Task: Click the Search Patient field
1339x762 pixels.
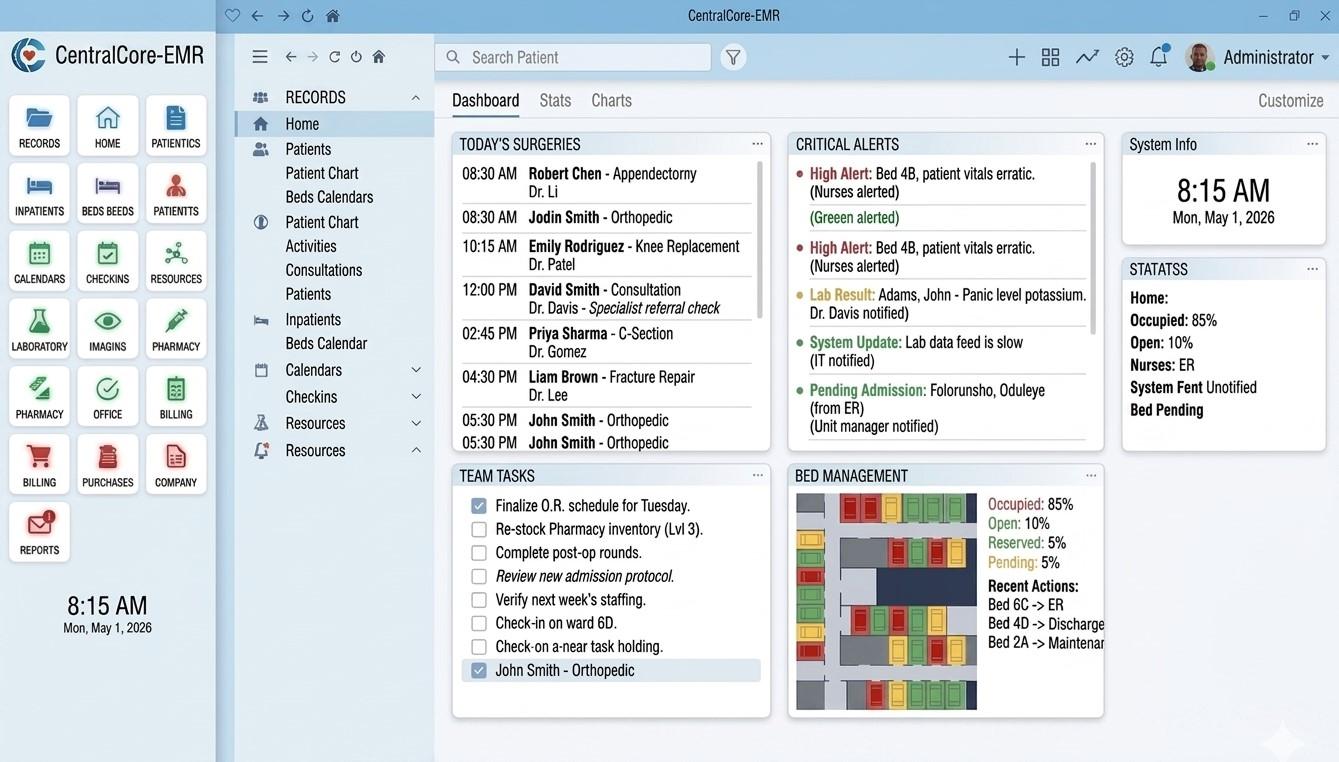Action: 573,57
